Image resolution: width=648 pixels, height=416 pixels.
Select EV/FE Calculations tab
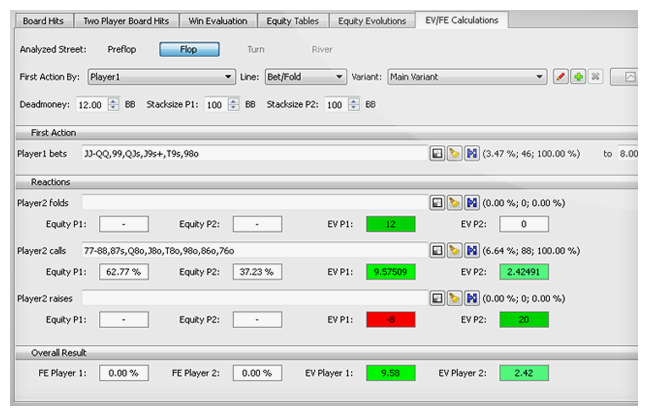pyautogui.click(x=462, y=20)
